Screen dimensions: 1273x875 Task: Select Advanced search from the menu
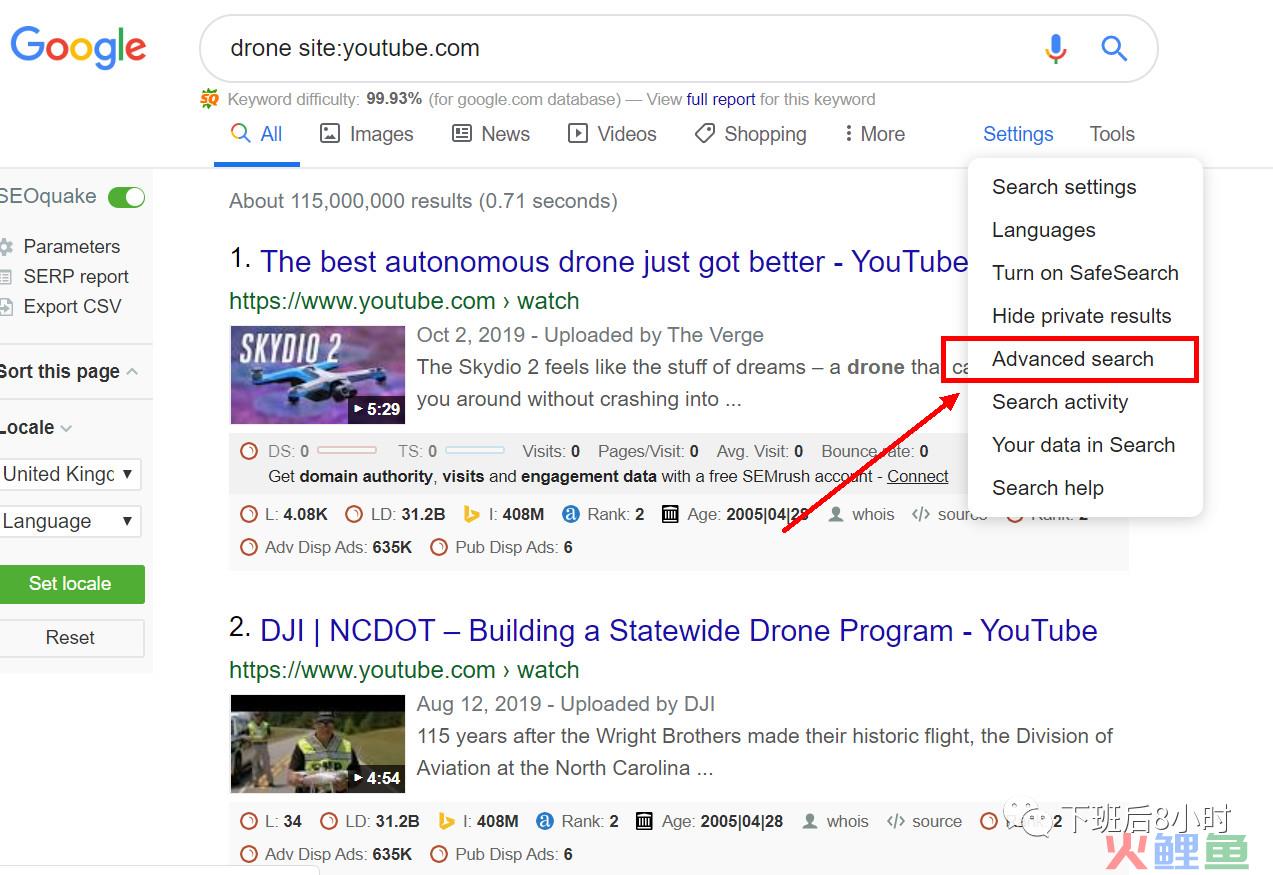point(1072,359)
